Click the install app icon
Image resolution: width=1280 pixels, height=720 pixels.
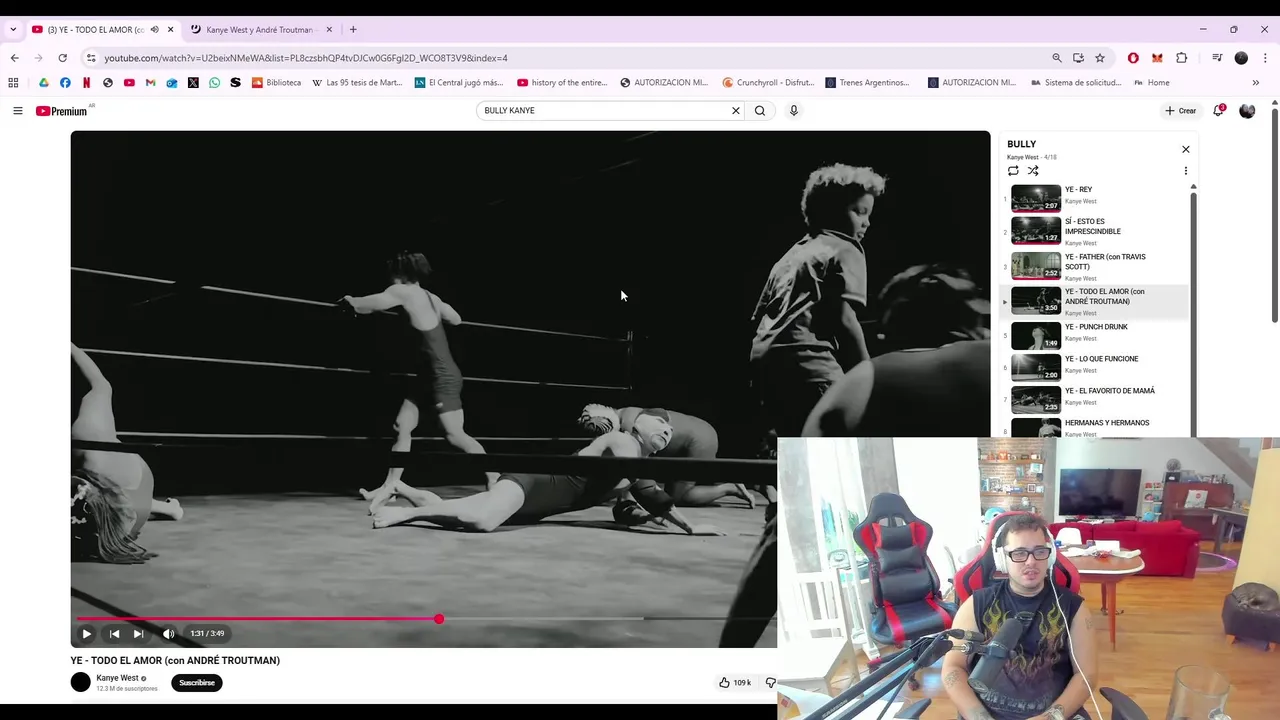1078,58
